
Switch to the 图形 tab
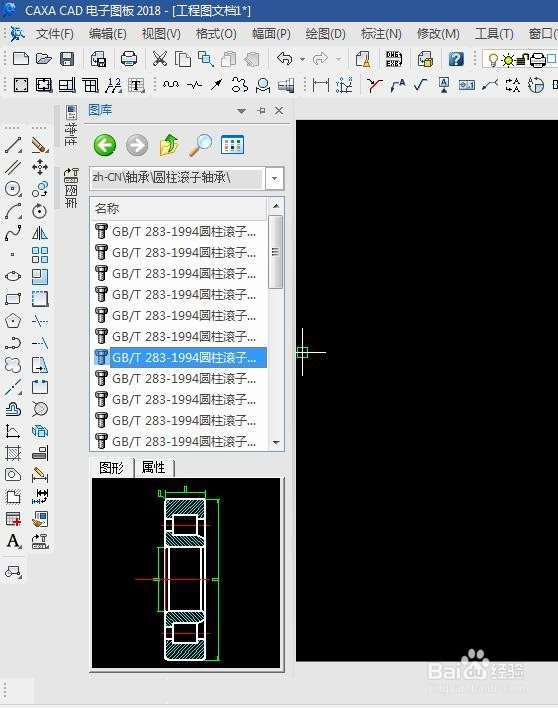[x=112, y=468]
